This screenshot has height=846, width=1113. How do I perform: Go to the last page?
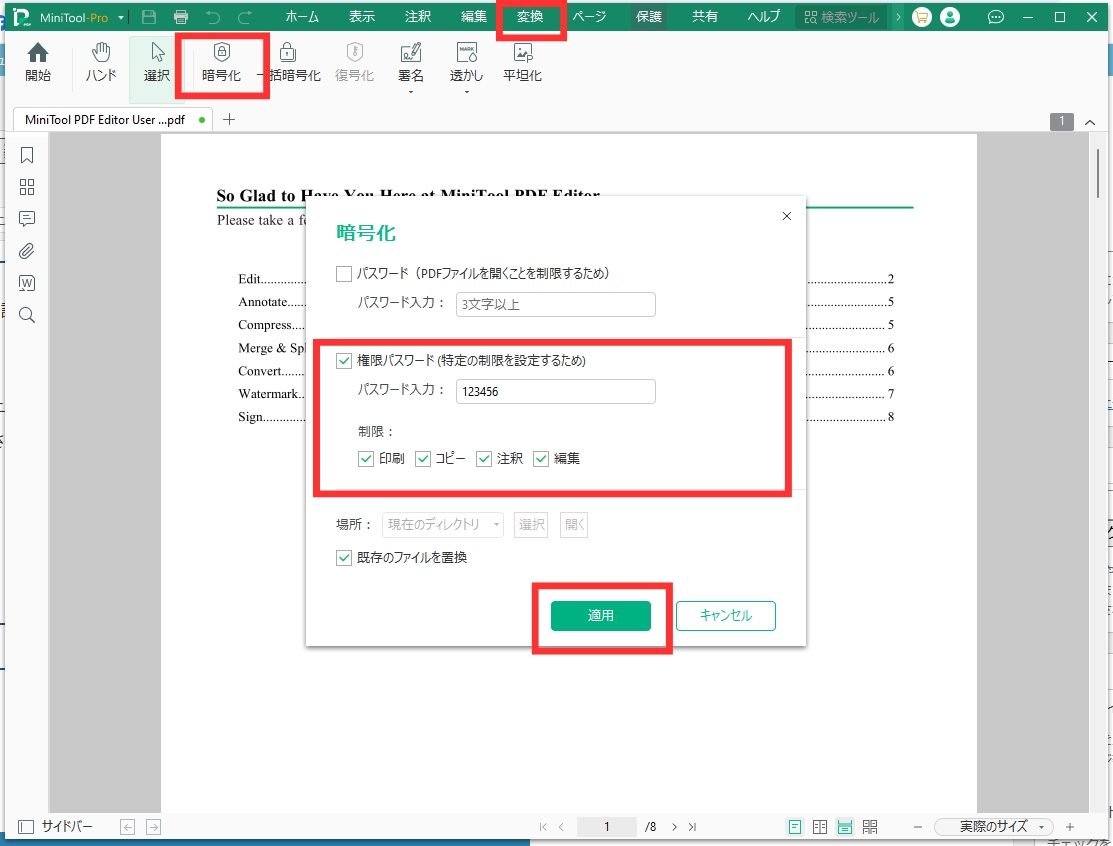coord(693,827)
